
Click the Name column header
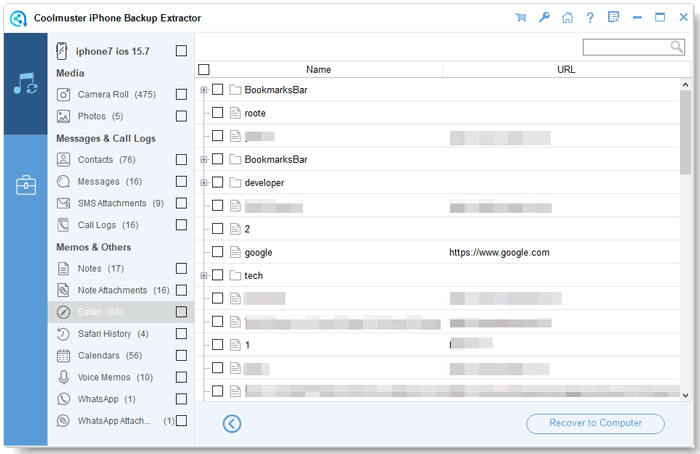[318, 70]
